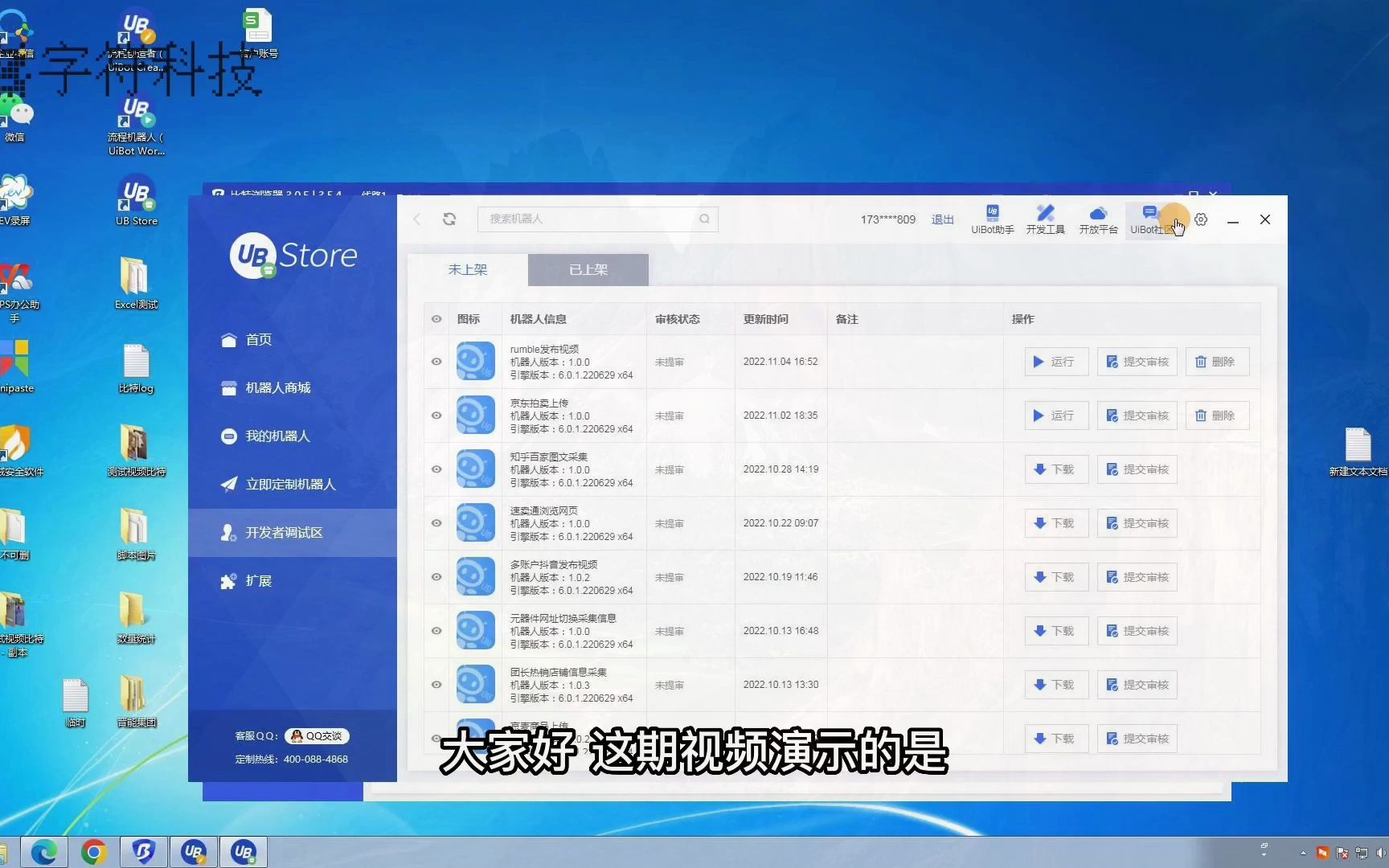1389x868 pixels.
Task: Click 退出 to log out
Action: [x=941, y=219]
